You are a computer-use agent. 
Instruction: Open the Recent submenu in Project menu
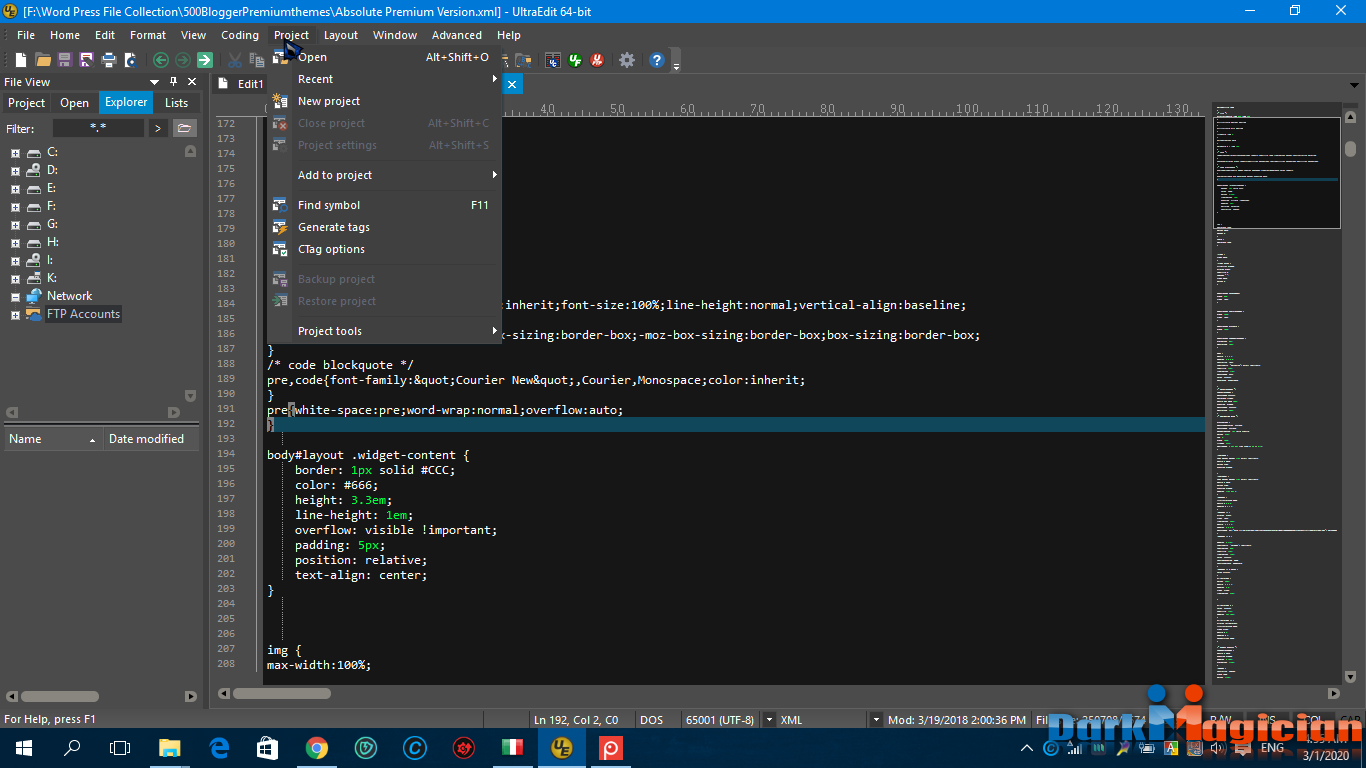point(384,79)
